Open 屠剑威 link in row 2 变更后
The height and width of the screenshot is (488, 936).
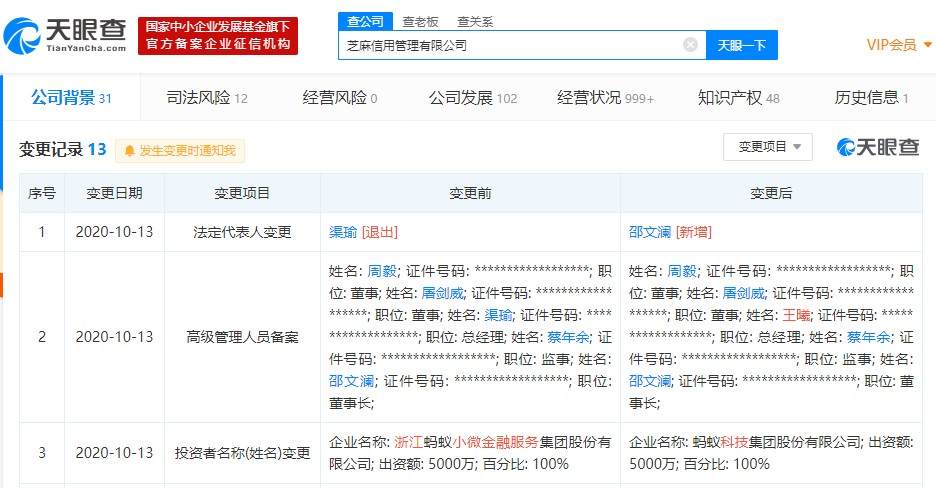(x=743, y=293)
